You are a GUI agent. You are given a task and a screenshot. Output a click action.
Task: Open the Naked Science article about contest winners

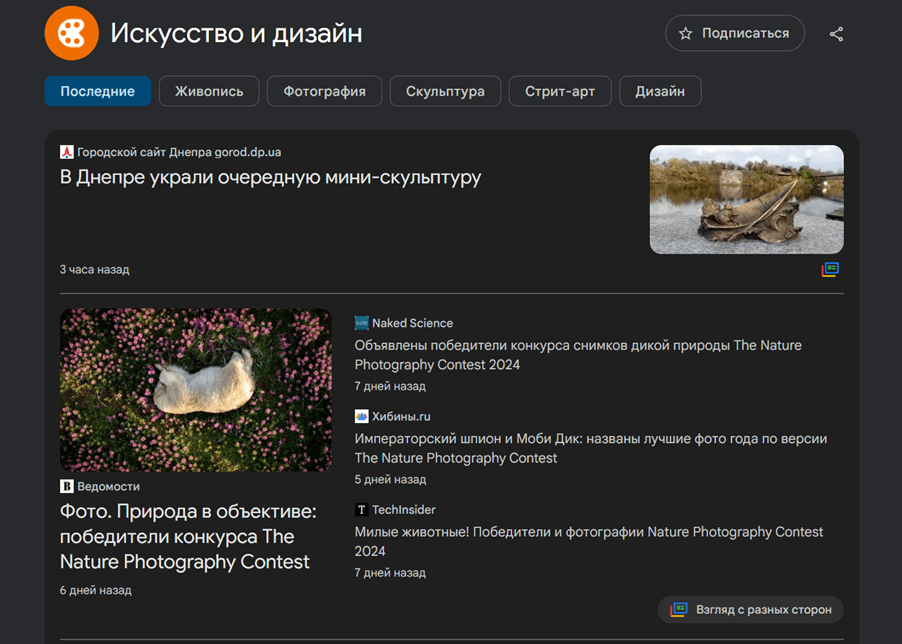[578, 355]
